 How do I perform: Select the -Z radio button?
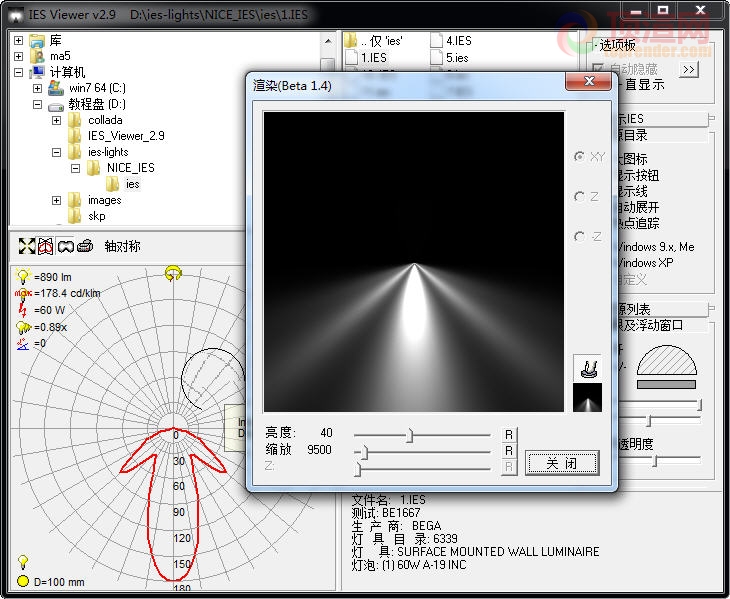click(579, 237)
